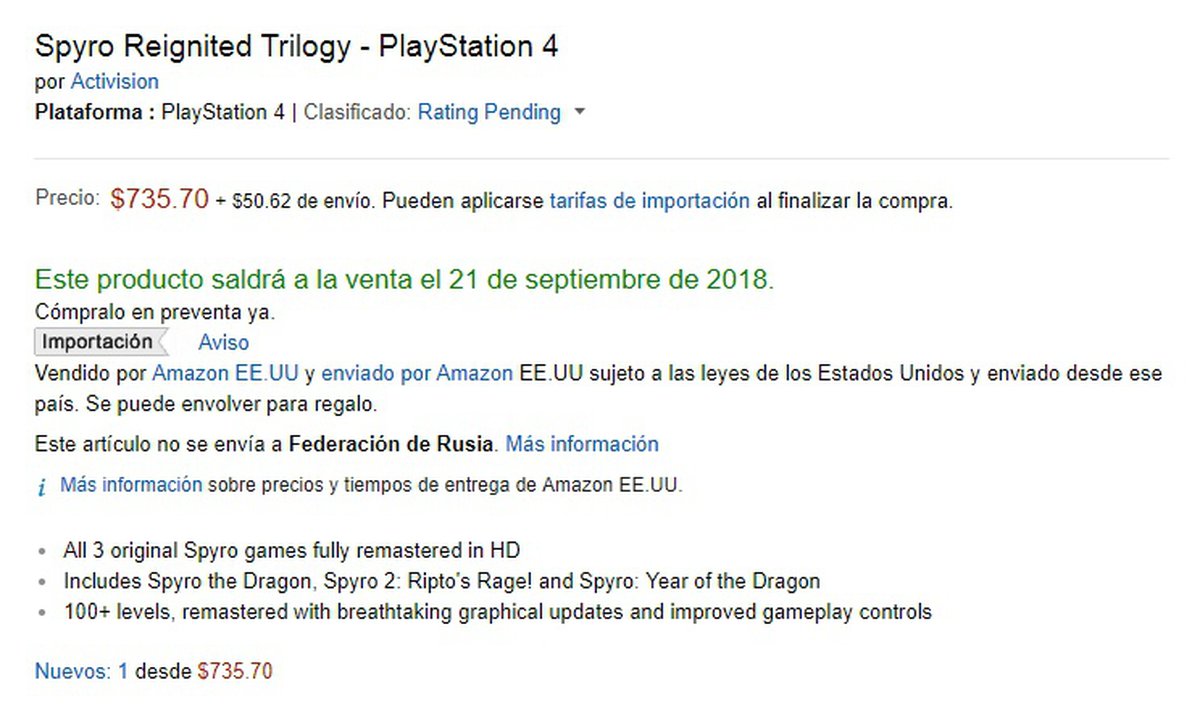Click the Spyro Reignited Trilogy product title

(296, 46)
